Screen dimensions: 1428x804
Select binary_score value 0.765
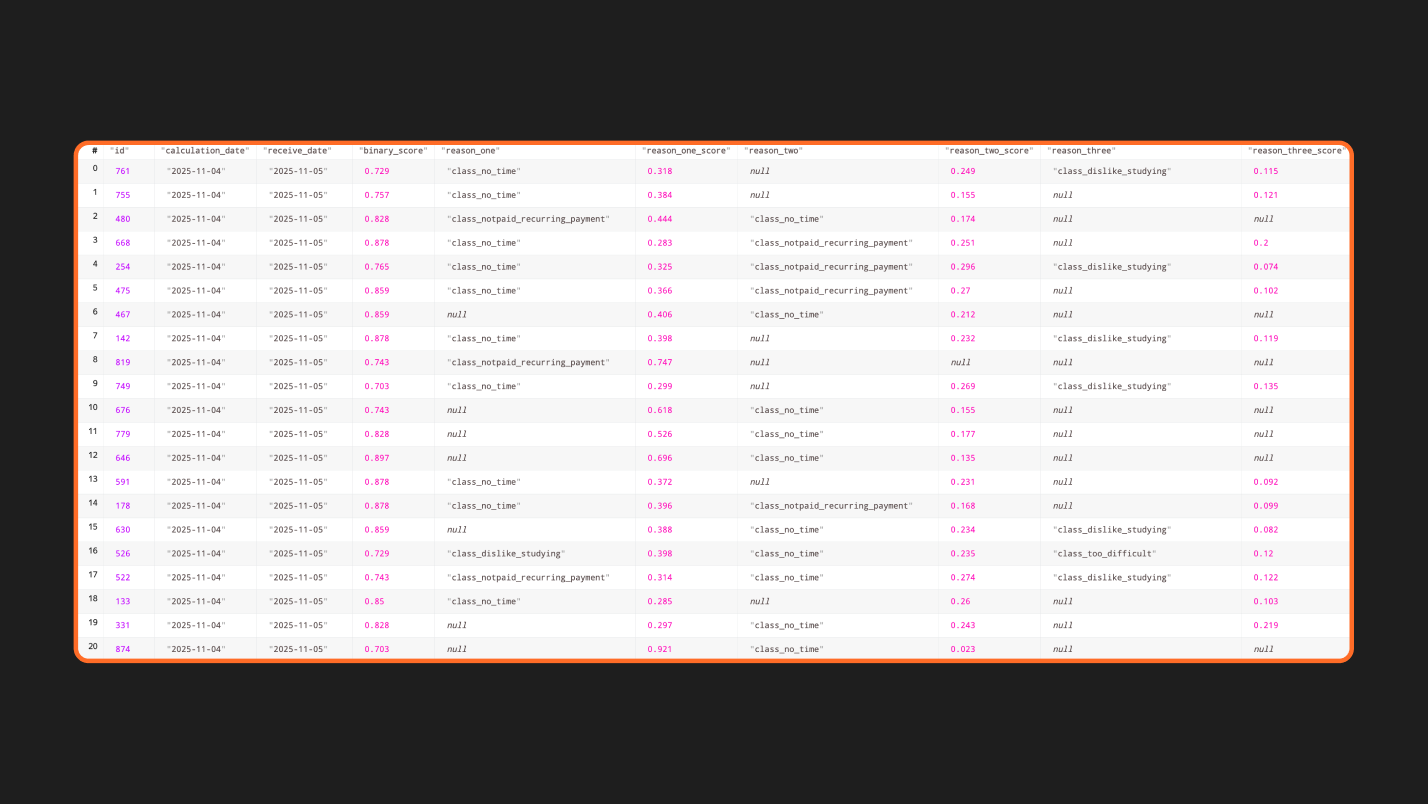pos(377,267)
